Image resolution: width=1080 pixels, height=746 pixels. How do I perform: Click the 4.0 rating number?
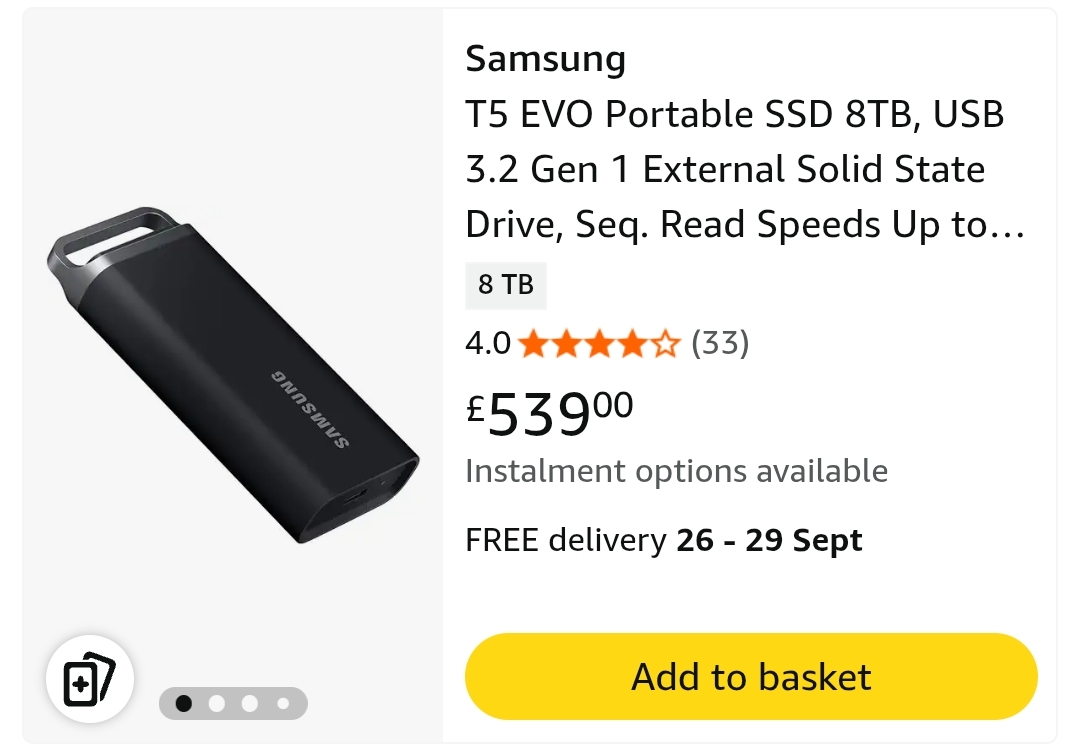[488, 344]
